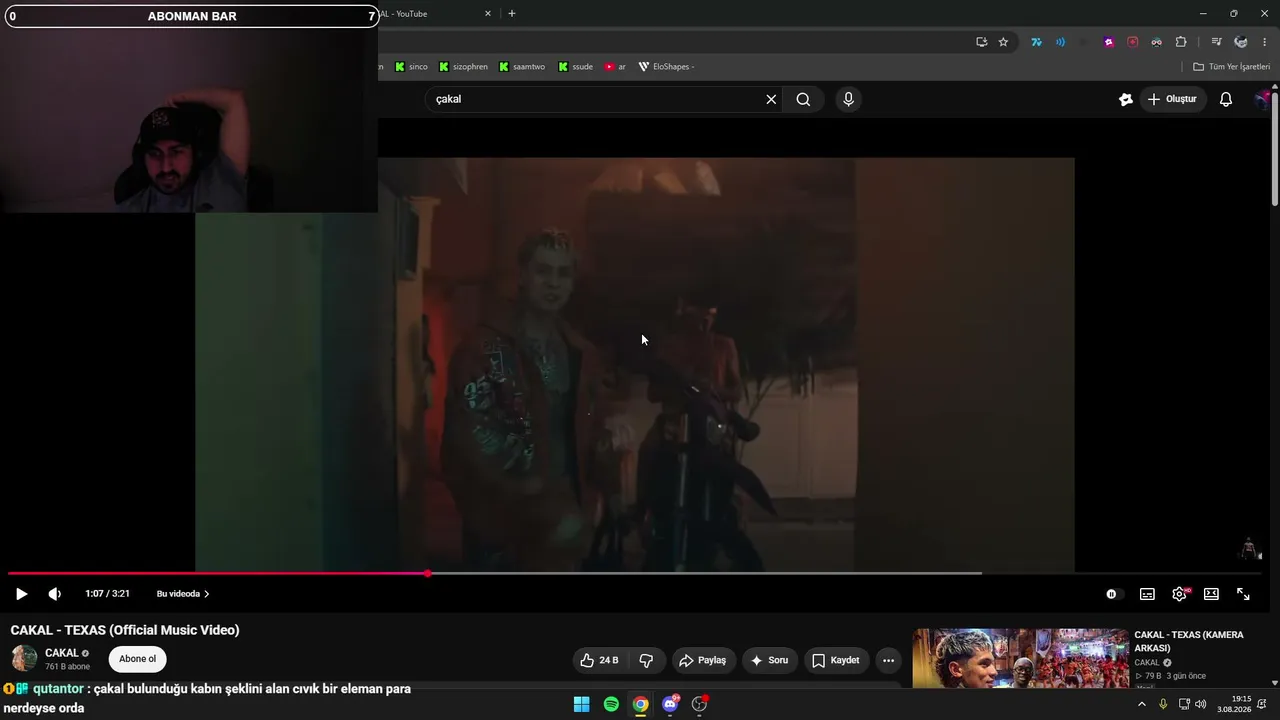The image size is (1280, 720).
Task: Bookmark this page with the star icon
Action: (1003, 42)
